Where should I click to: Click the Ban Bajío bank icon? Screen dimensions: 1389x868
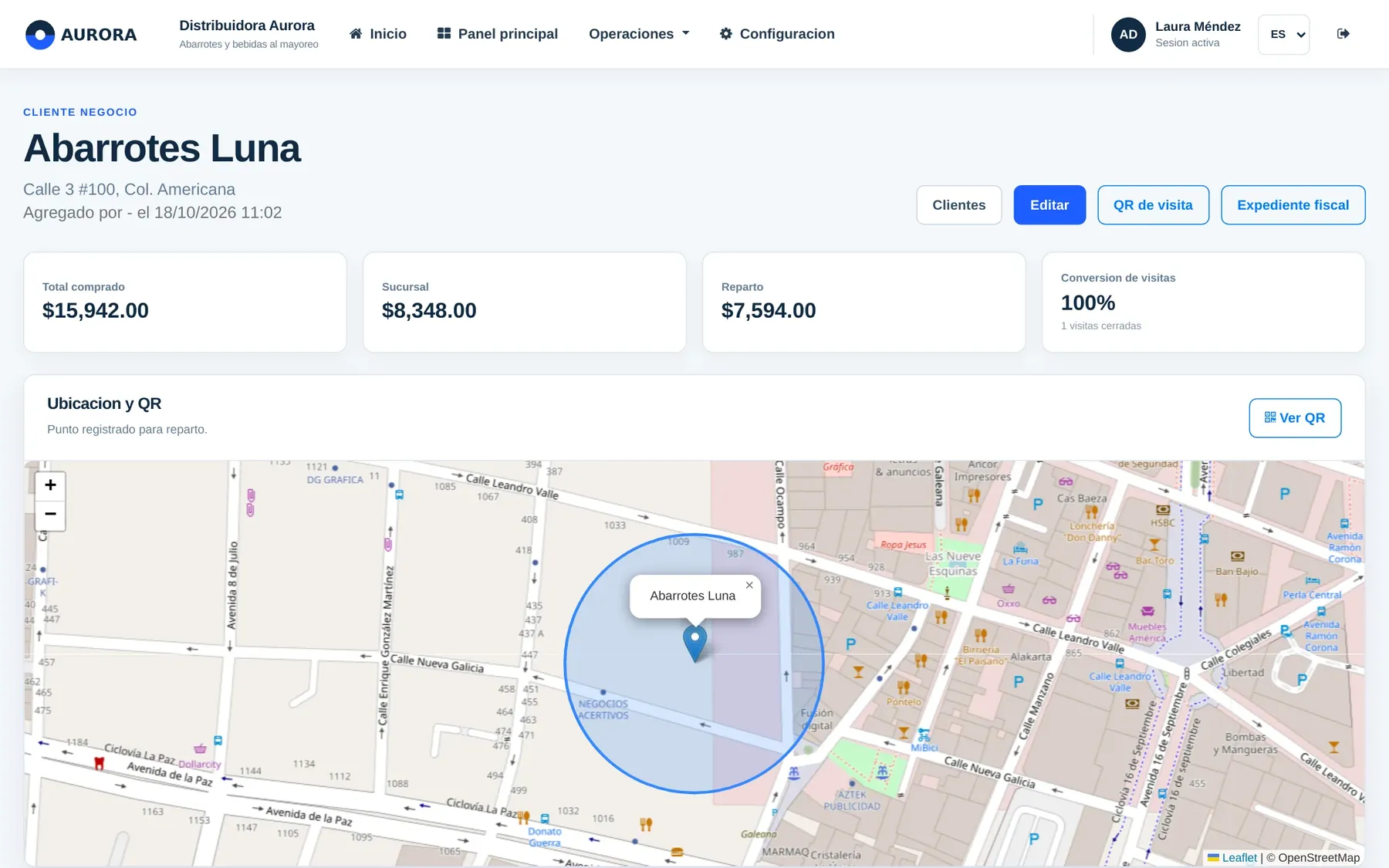1237,556
